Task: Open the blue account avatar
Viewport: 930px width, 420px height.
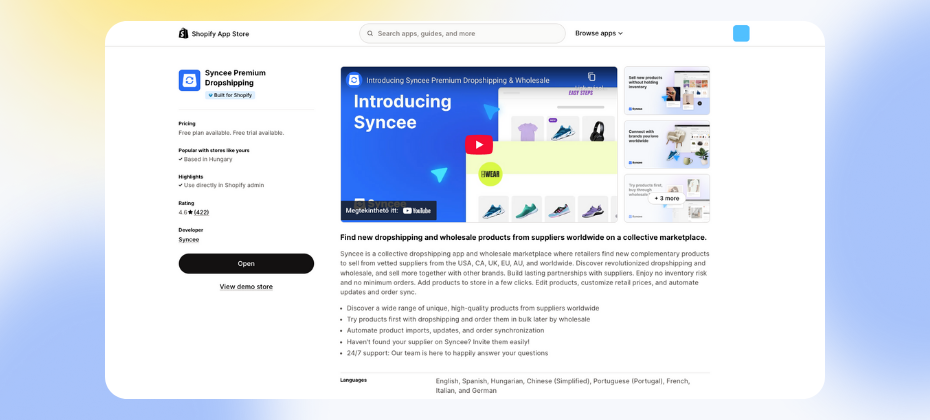Action: [x=741, y=33]
